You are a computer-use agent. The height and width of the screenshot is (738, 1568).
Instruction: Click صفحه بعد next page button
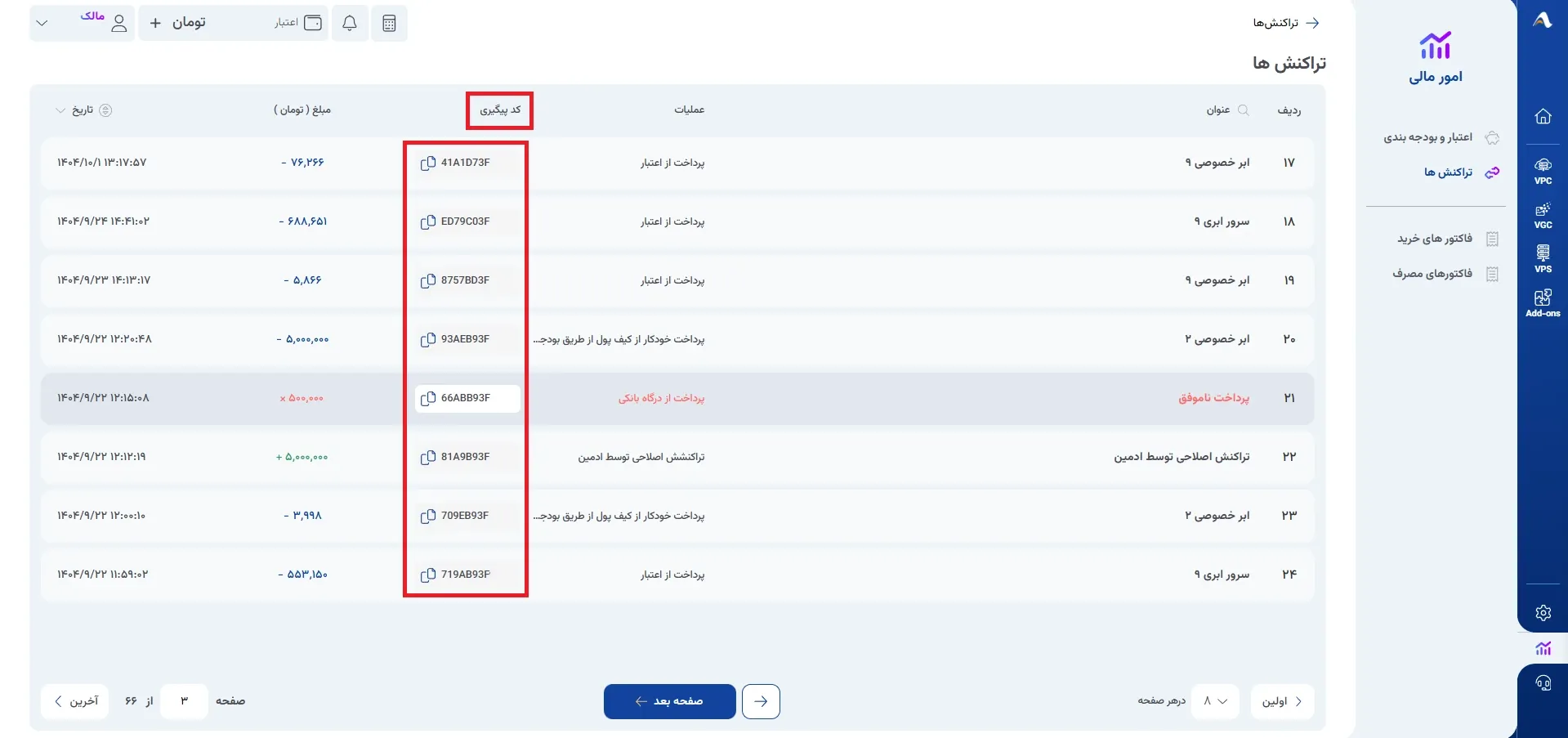[x=670, y=701]
